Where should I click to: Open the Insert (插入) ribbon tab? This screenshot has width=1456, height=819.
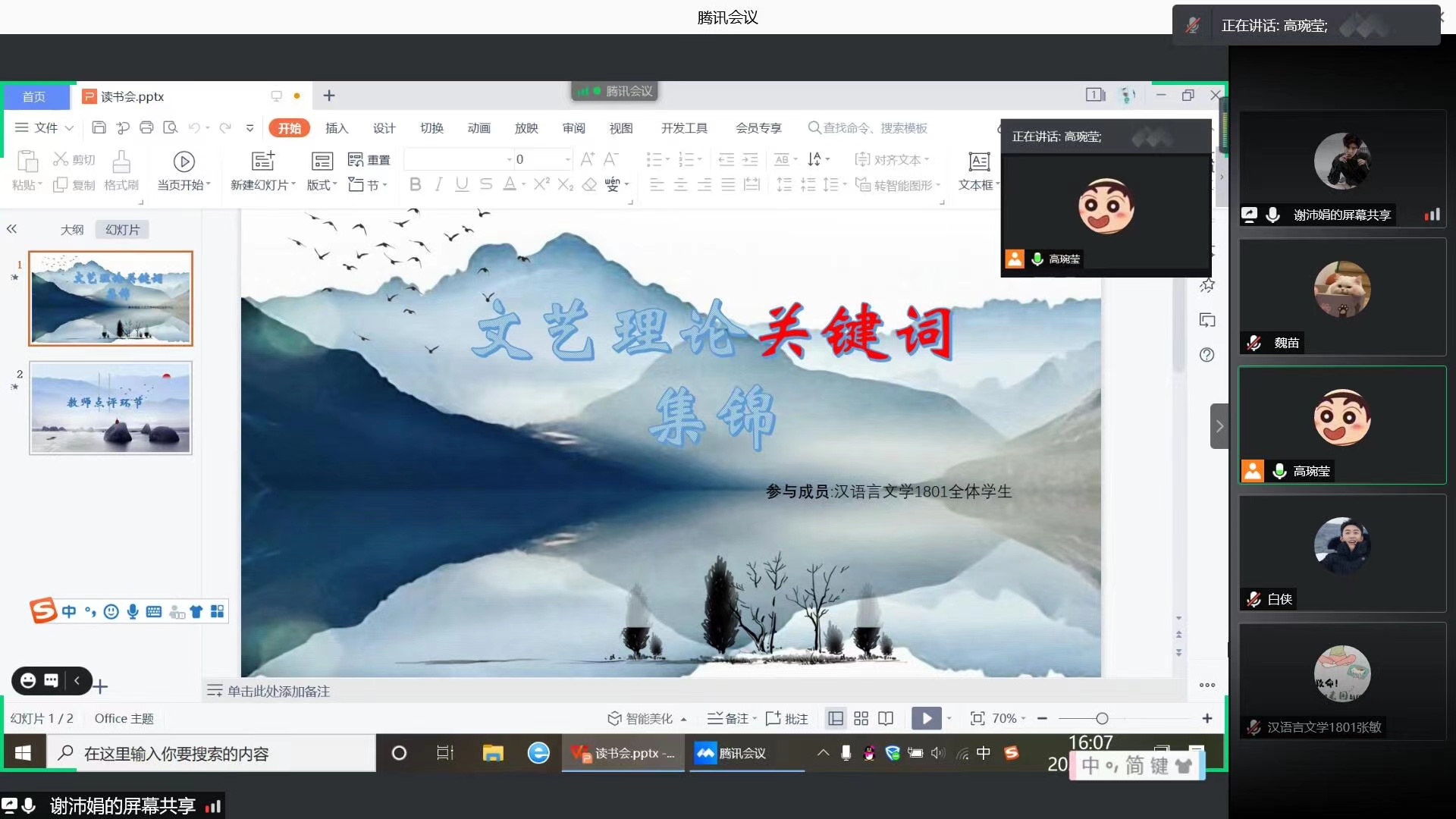click(x=336, y=127)
